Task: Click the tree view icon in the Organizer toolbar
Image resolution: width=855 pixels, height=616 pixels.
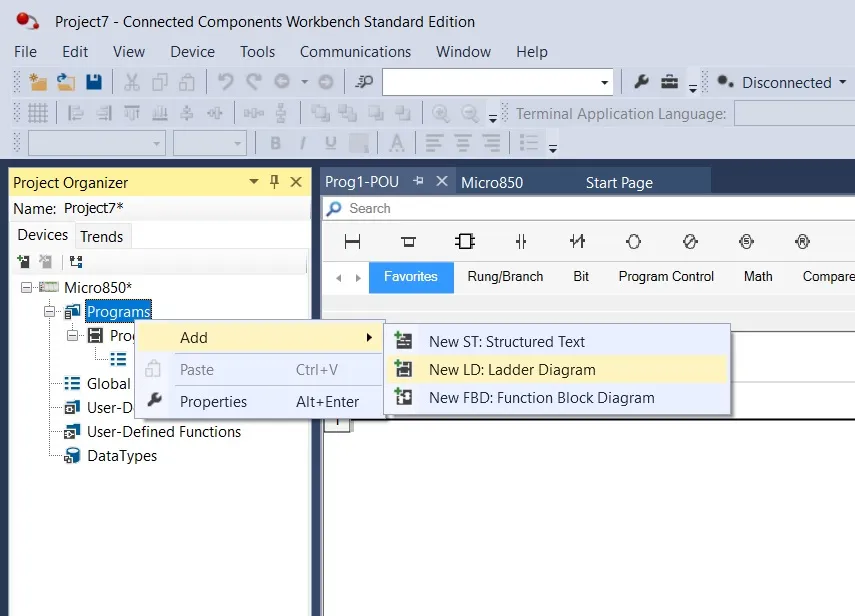Action: 76,262
